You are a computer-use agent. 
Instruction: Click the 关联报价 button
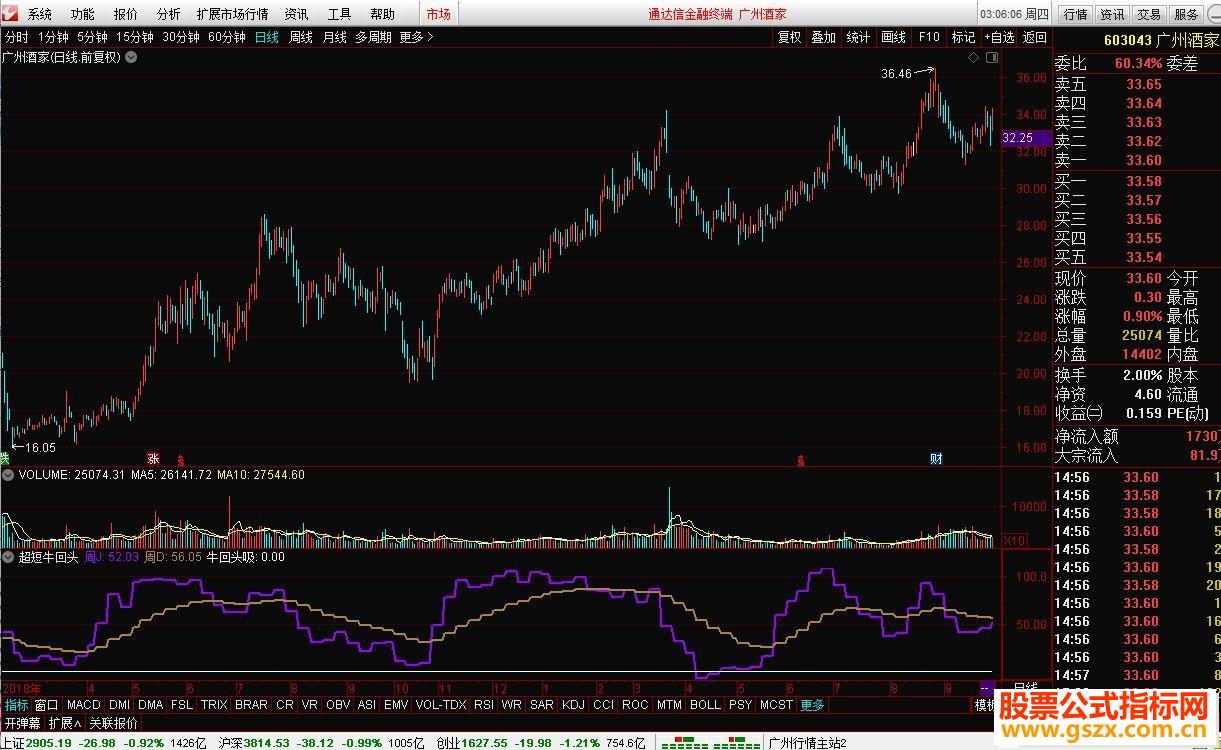click(x=113, y=723)
